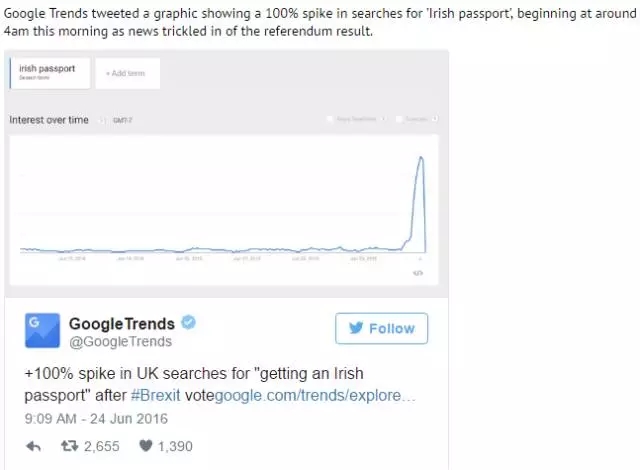Viewport: 640px width, 470px height.
Task: Click the @GoogleTrends handle
Action: tap(120, 342)
